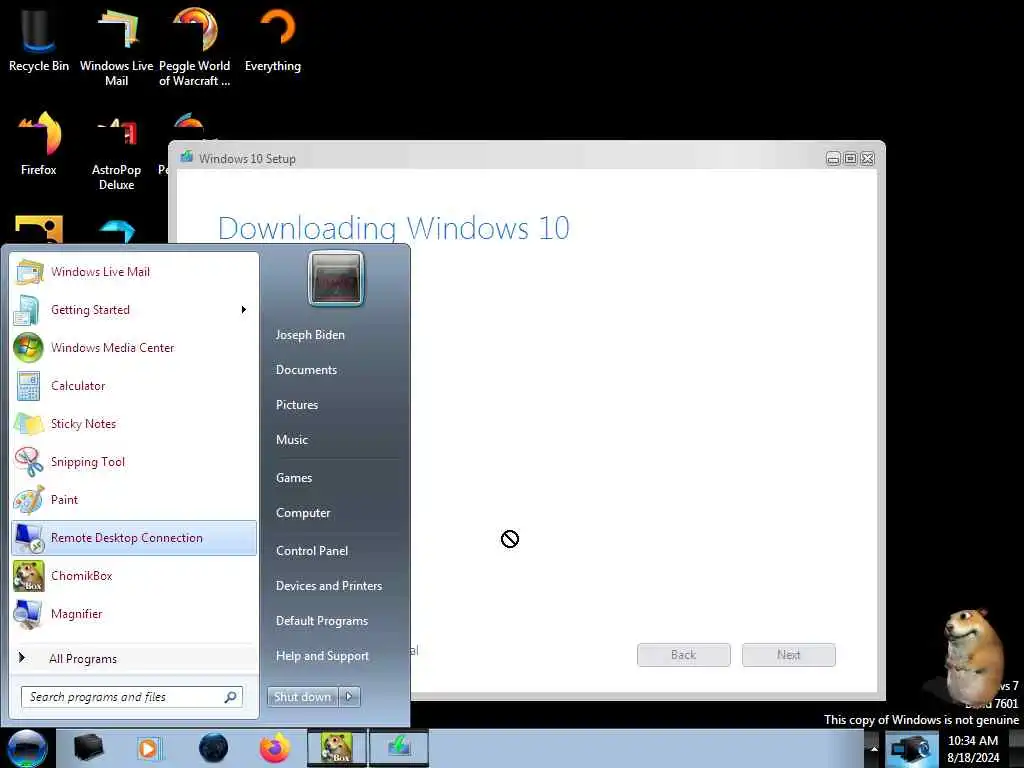1024x768 pixels.
Task: Expand All Programs list
Action: pos(134,658)
